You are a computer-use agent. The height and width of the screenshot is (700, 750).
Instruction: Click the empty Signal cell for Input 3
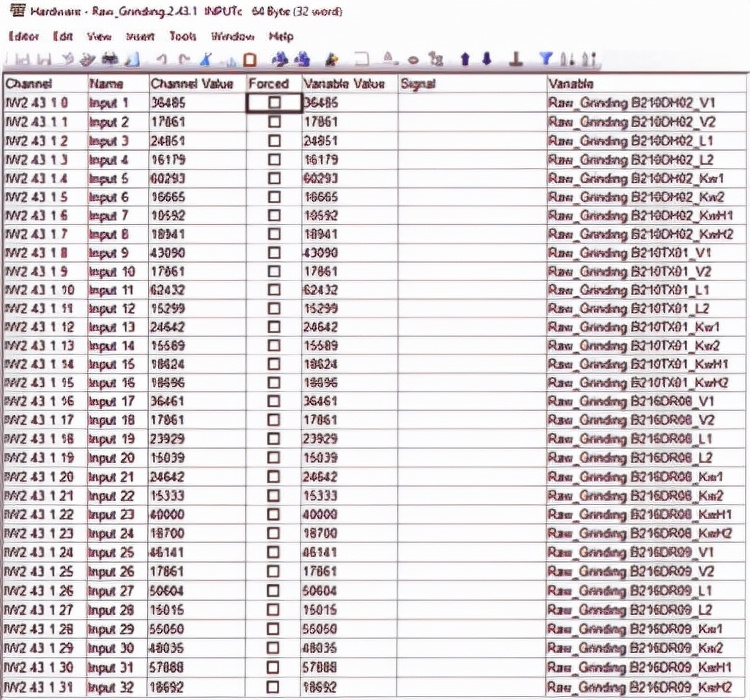[472, 141]
